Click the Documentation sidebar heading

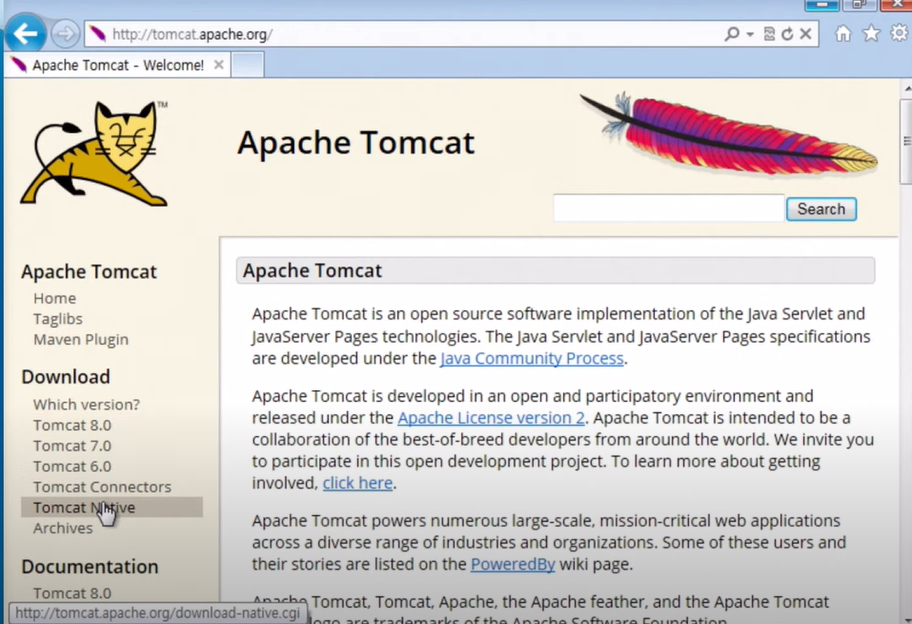pos(90,566)
